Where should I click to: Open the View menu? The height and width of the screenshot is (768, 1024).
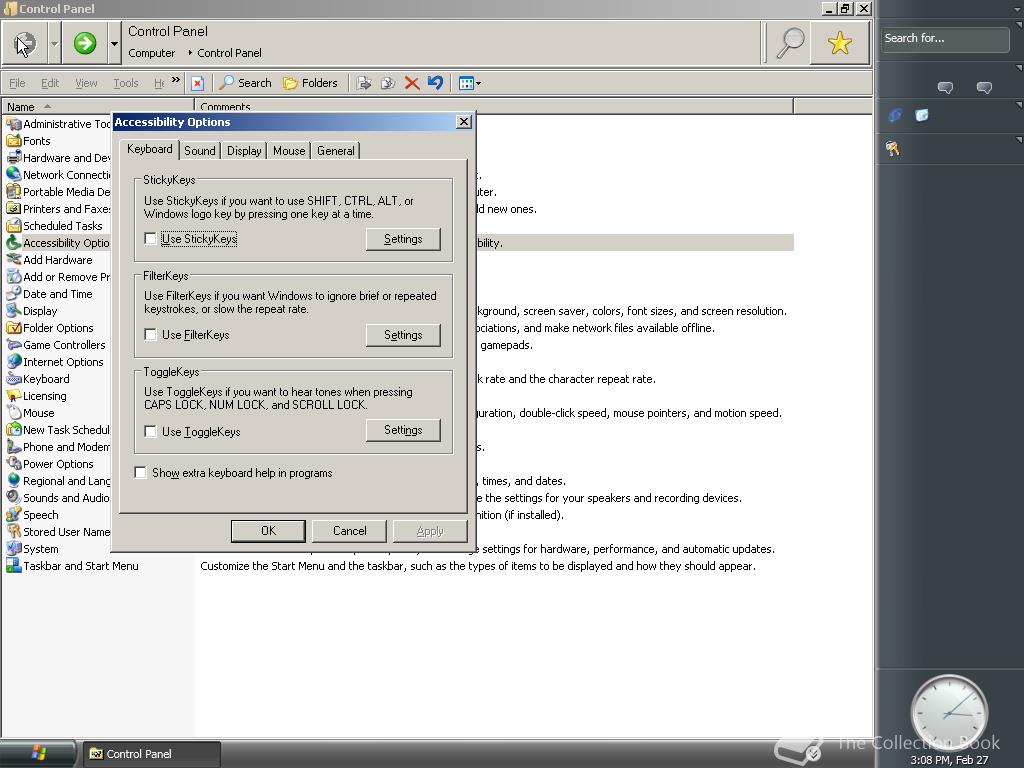coord(86,83)
